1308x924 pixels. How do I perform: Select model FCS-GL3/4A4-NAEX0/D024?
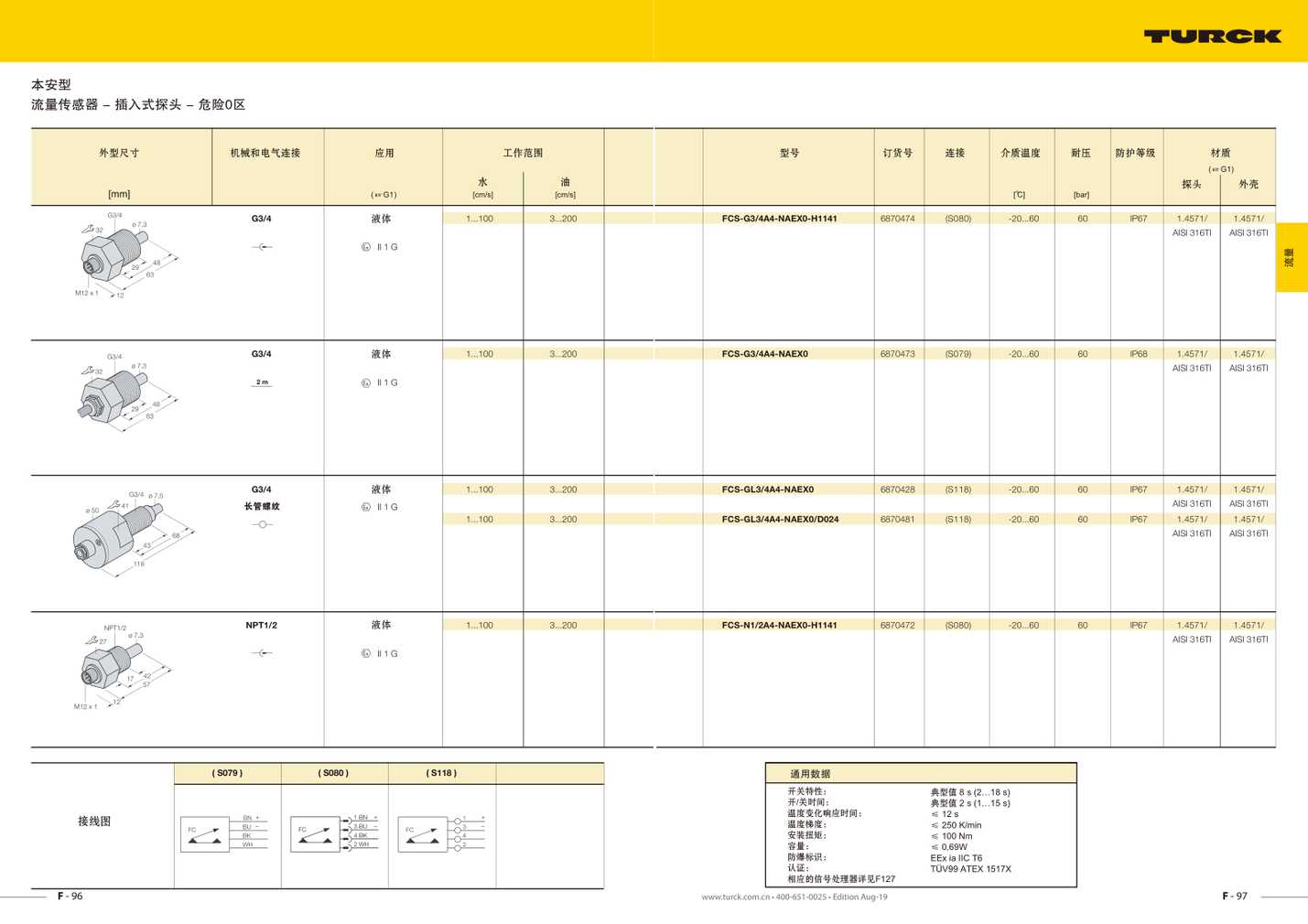[x=780, y=520]
